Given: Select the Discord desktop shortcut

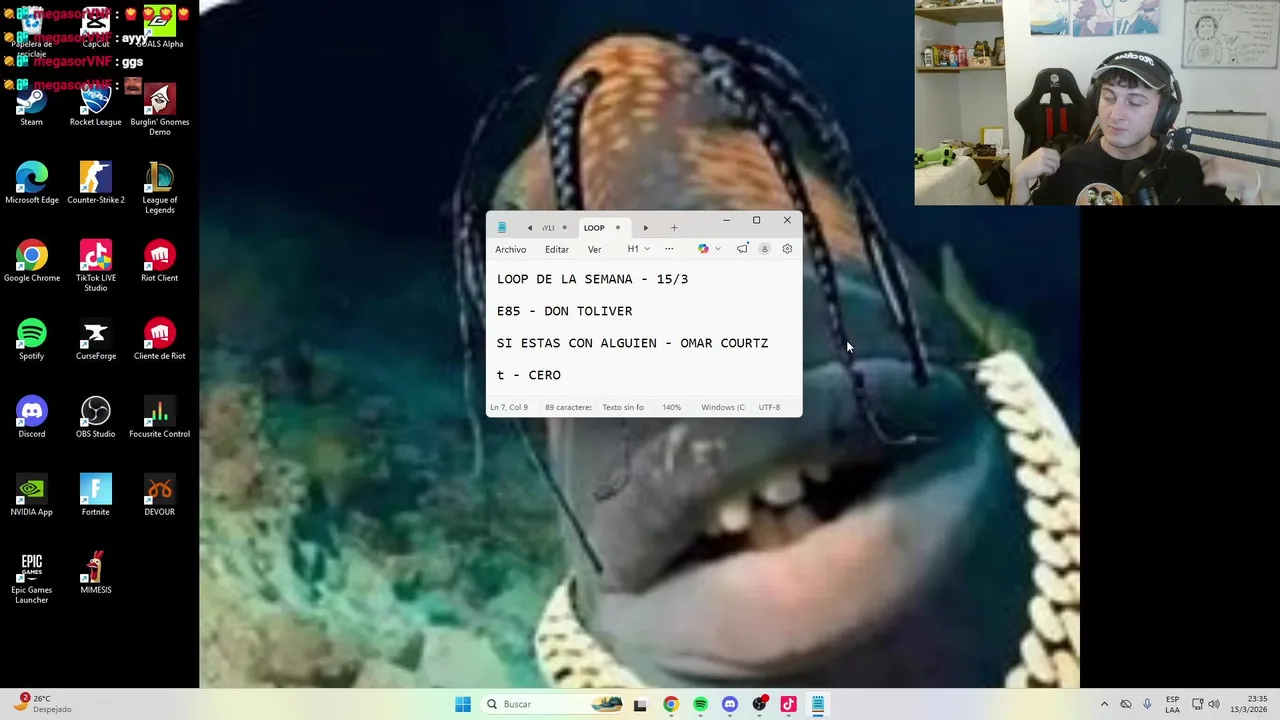Looking at the screenshot, I should (31, 417).
